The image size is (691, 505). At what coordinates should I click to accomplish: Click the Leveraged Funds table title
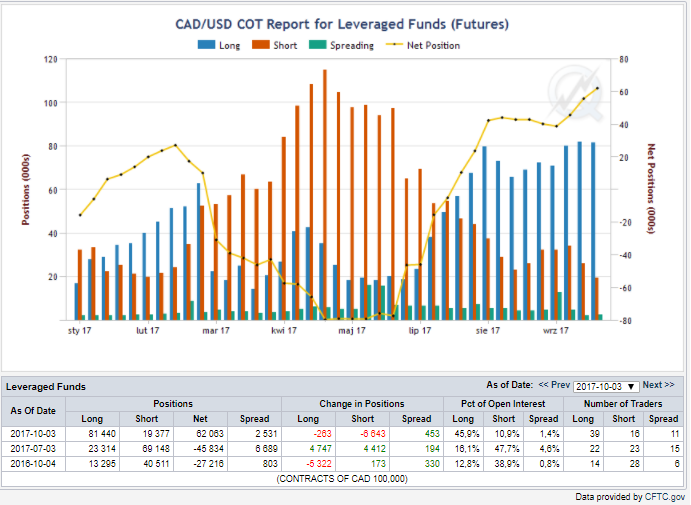tap(46, 387)
